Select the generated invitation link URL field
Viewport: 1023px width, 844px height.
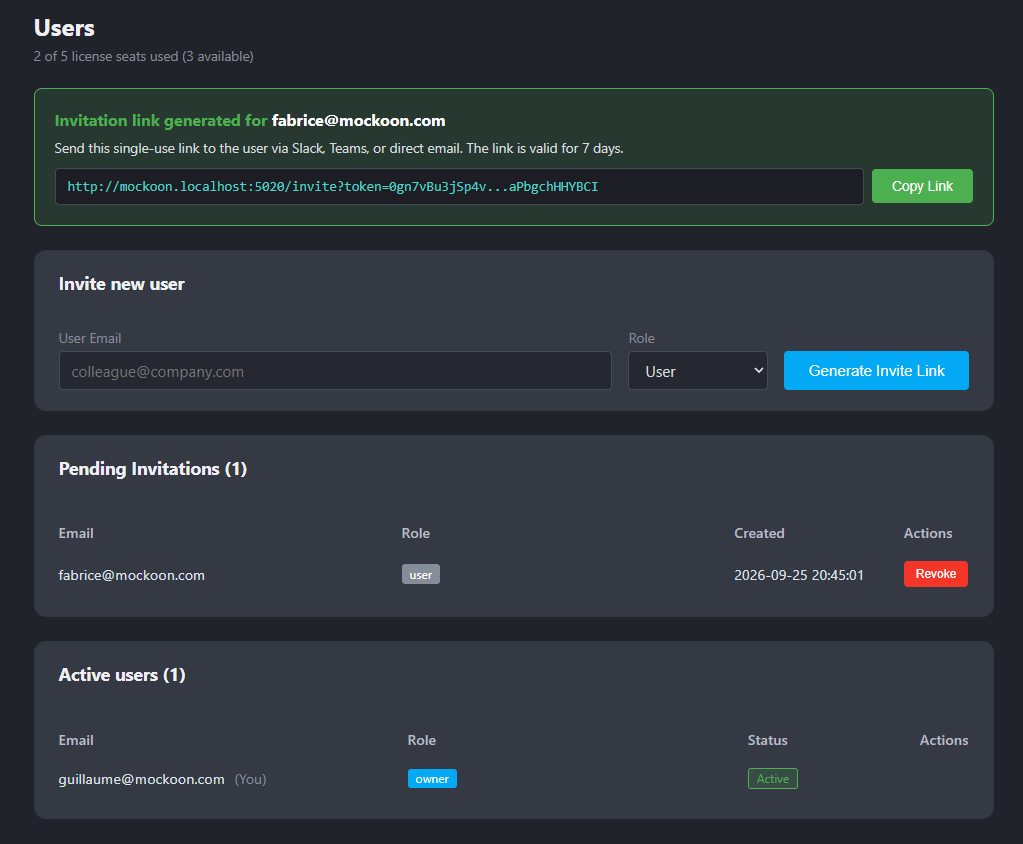coord(459,187)
